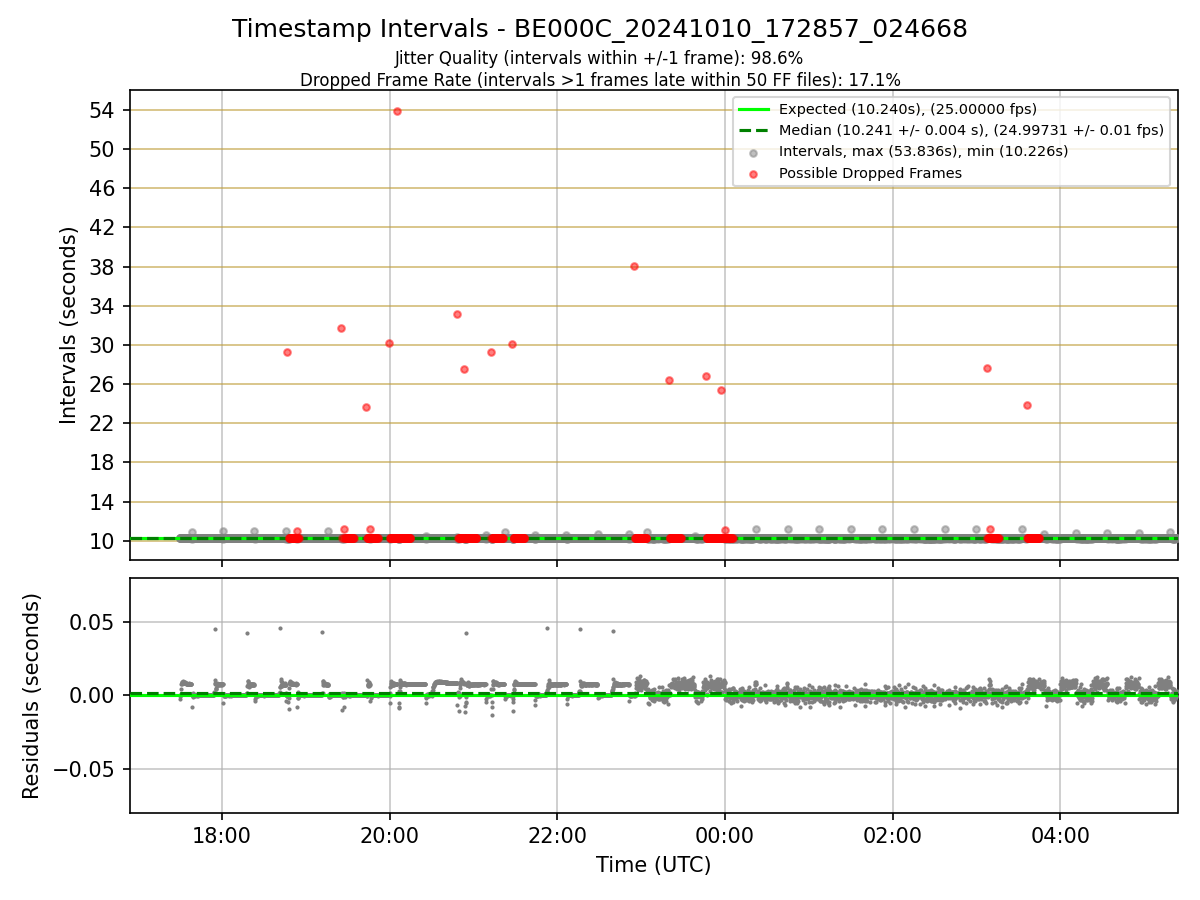
Task: Click the x-axis tick label '20:00'
Action: [389, 834]
